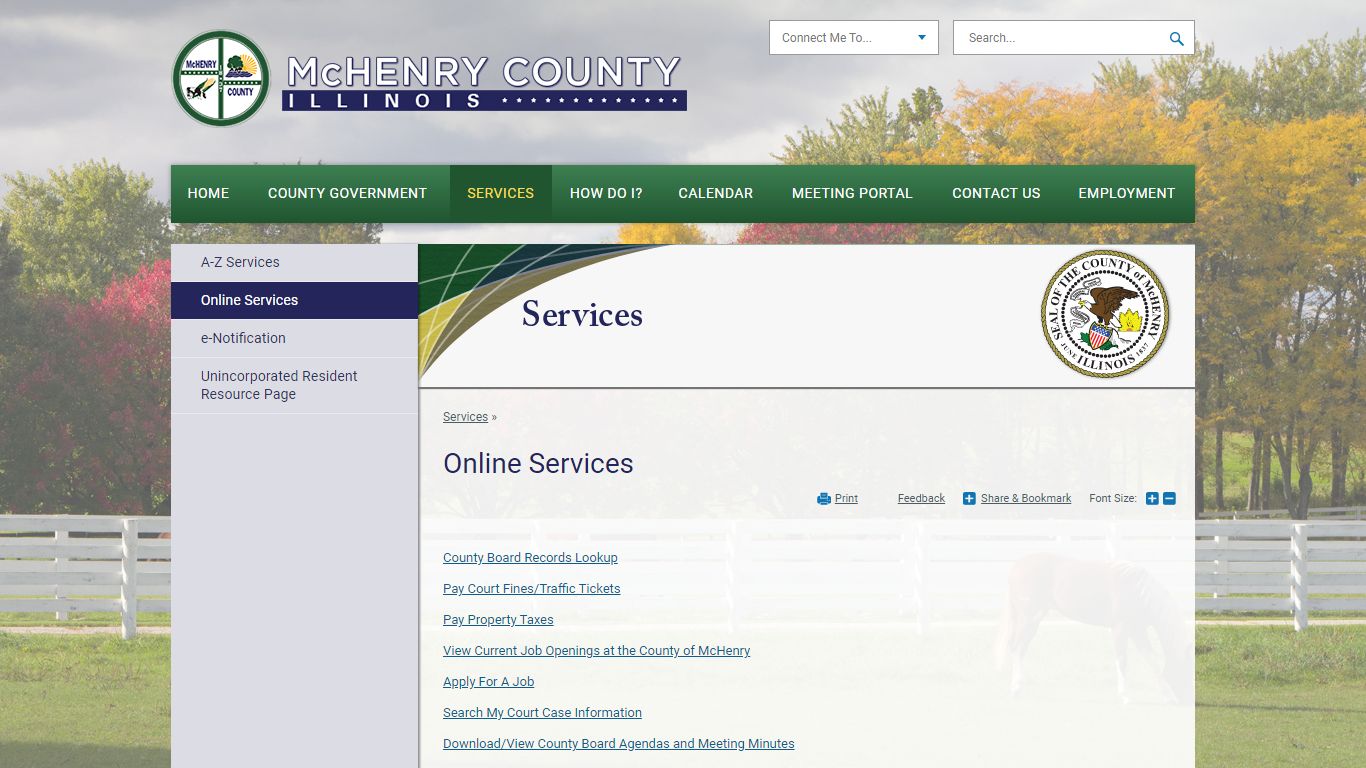Open the Services menu tab
The width and height of the screenshot is (1366, 768).
pyautogui.click(x=501, y=193)
